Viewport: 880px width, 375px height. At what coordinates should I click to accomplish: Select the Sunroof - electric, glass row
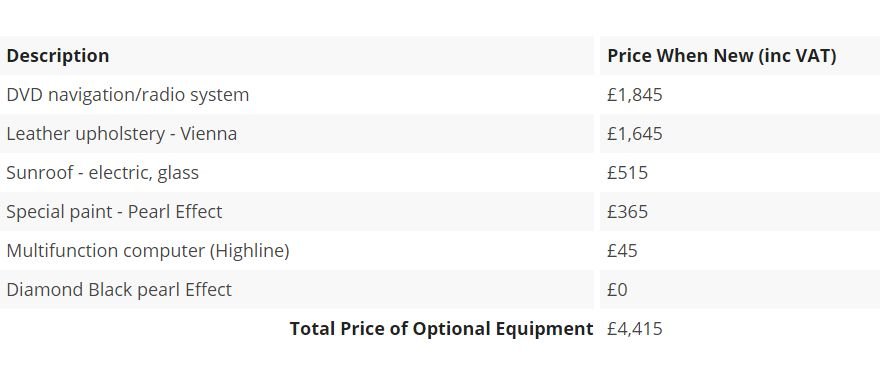[x=440, y=172]
